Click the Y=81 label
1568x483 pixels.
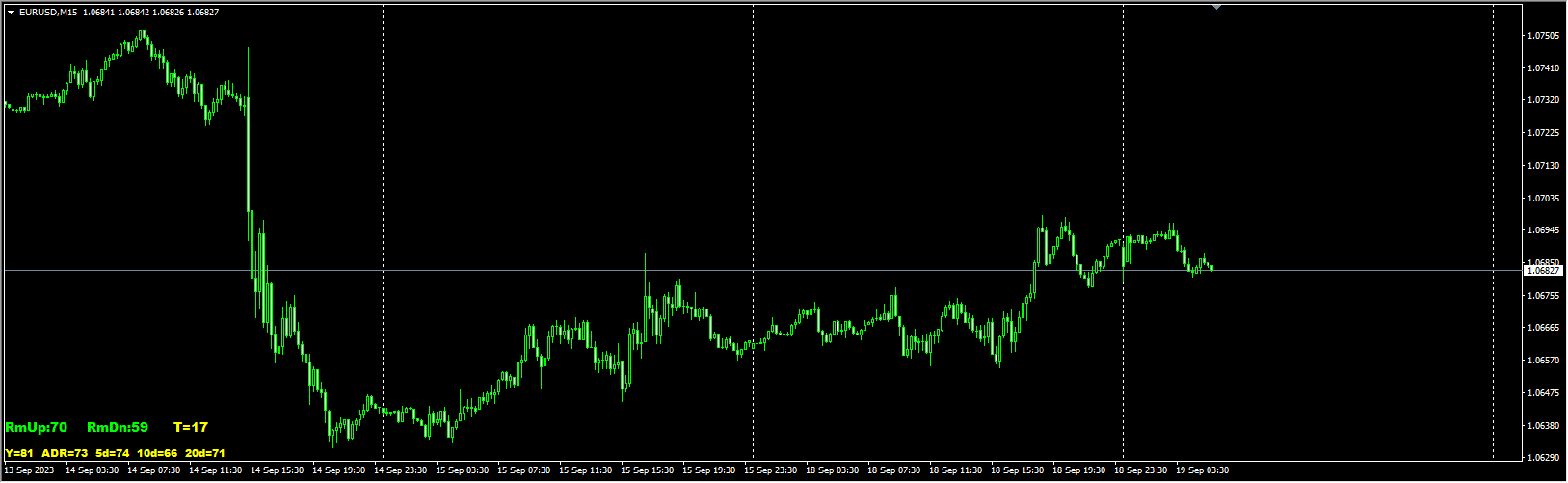[x=19, y=453]
